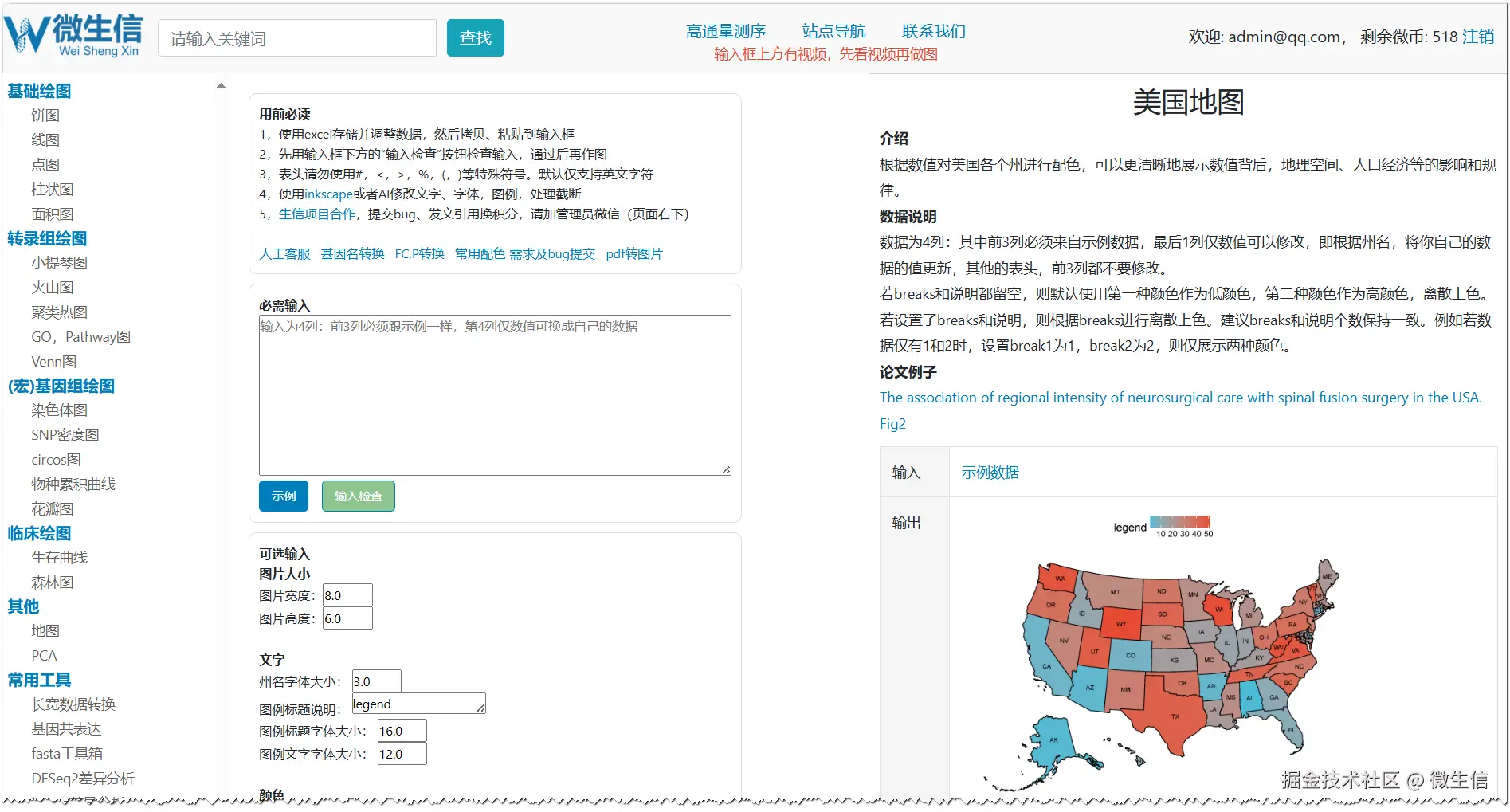Open Venn图 in the sidebar
The height and width of the screenshot is (812, 1510).
pos(54,362)
